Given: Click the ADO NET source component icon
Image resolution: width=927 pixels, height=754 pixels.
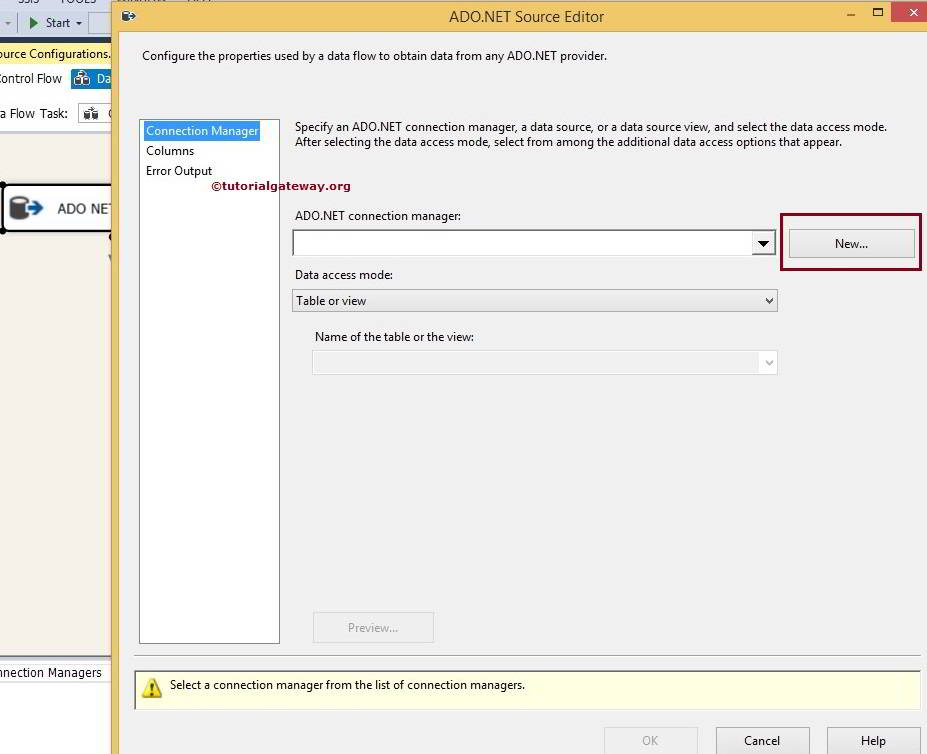Looking at the screenshot, I should pos(26,208).
